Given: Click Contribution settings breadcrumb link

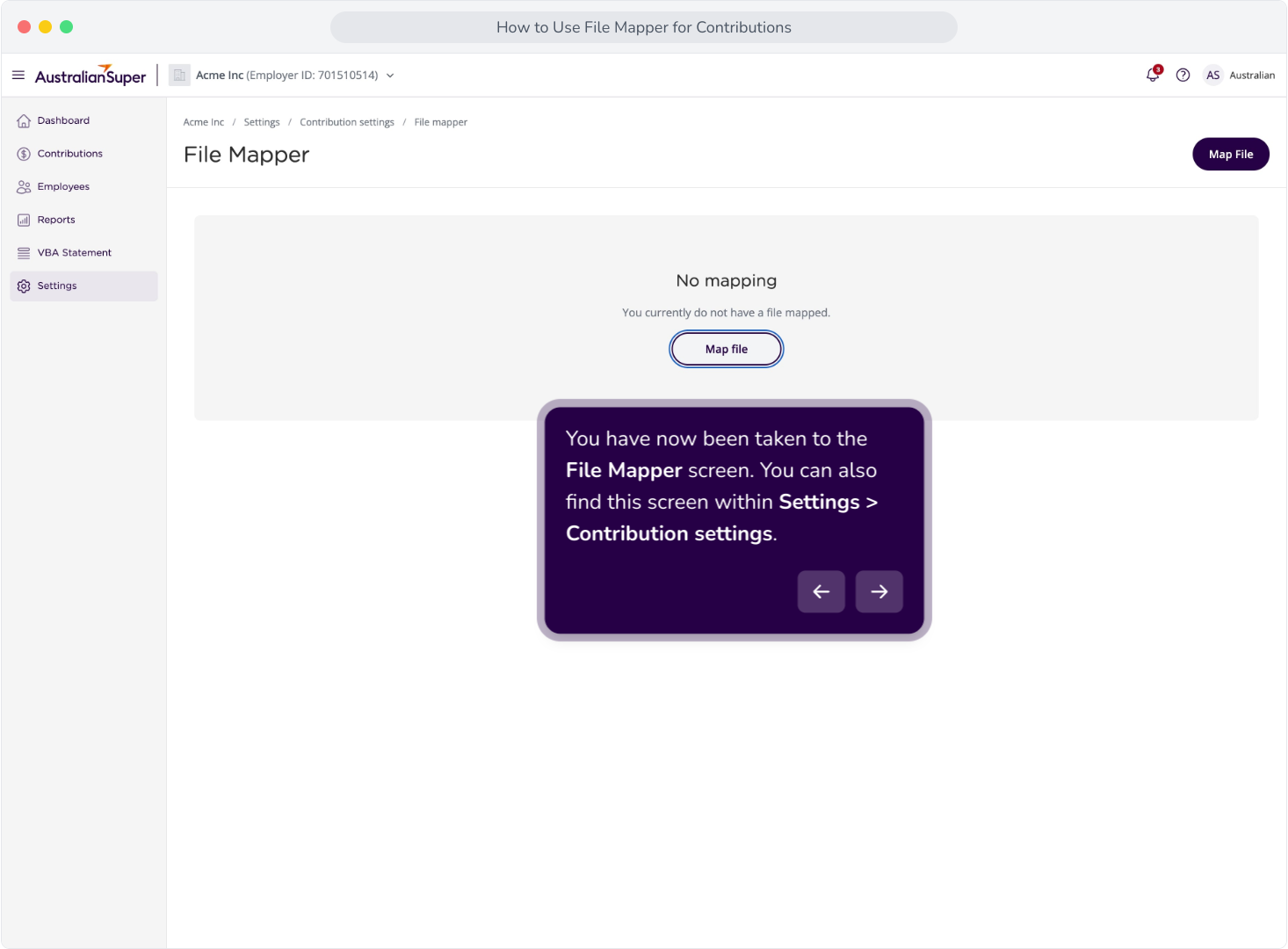Looking at the screenshot, I should coord(347,122).
